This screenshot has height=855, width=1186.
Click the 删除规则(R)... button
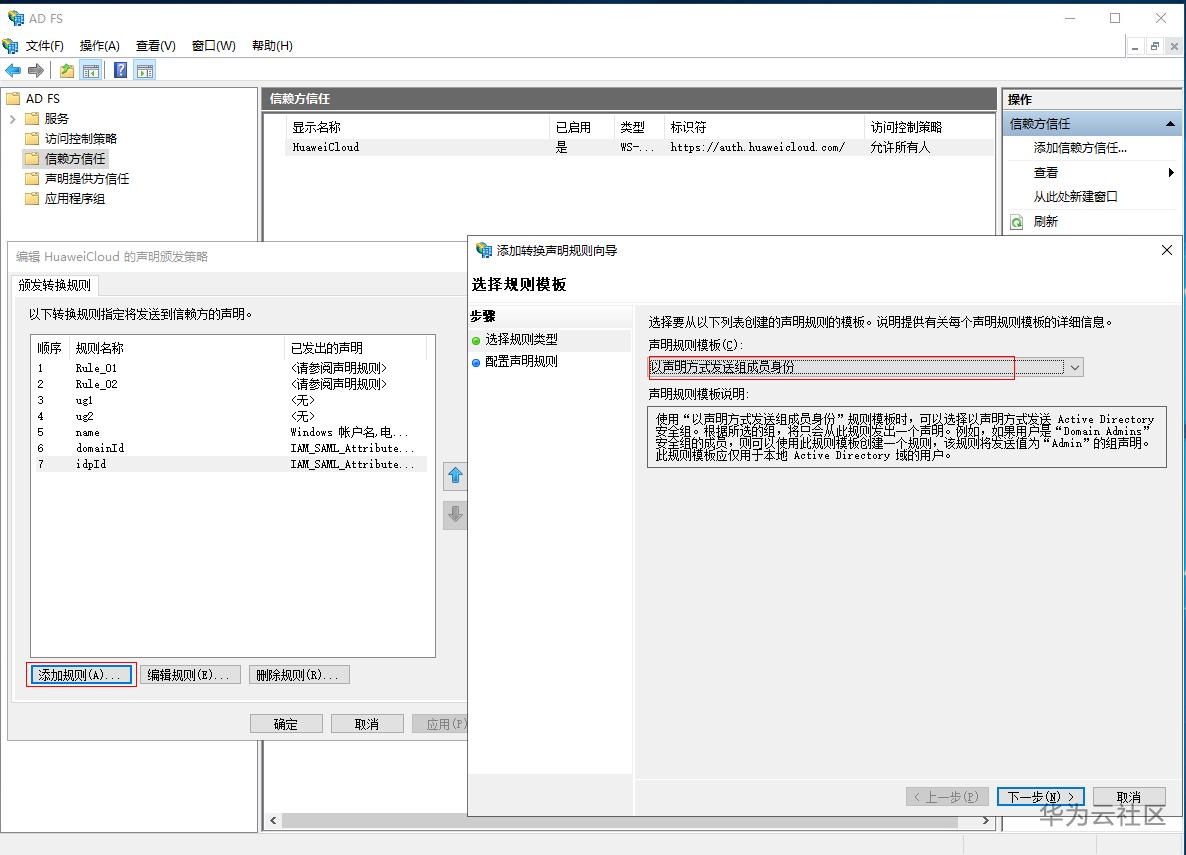click(299, 675)
